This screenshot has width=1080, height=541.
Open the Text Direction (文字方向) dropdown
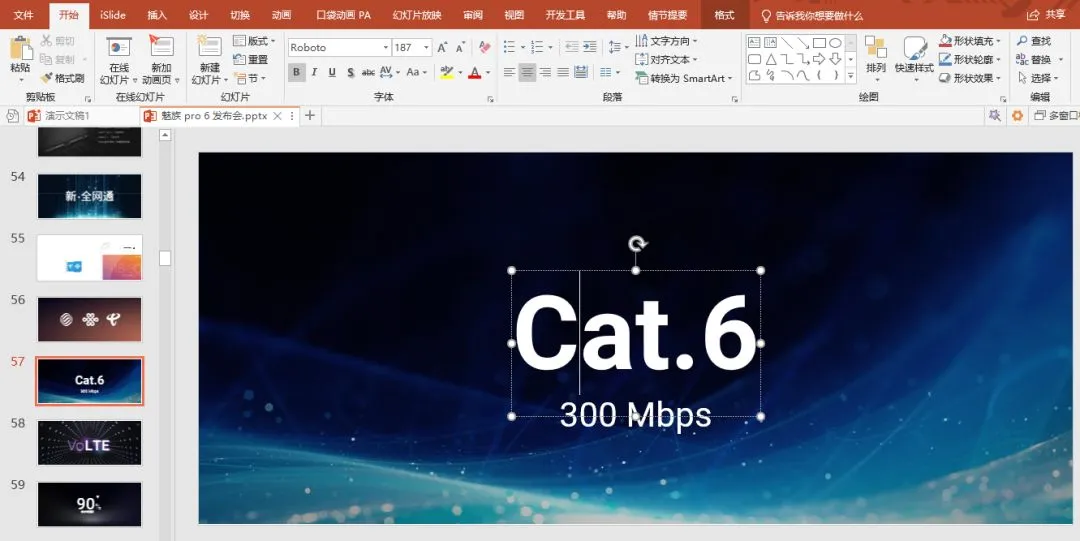[x=666, y=41]
